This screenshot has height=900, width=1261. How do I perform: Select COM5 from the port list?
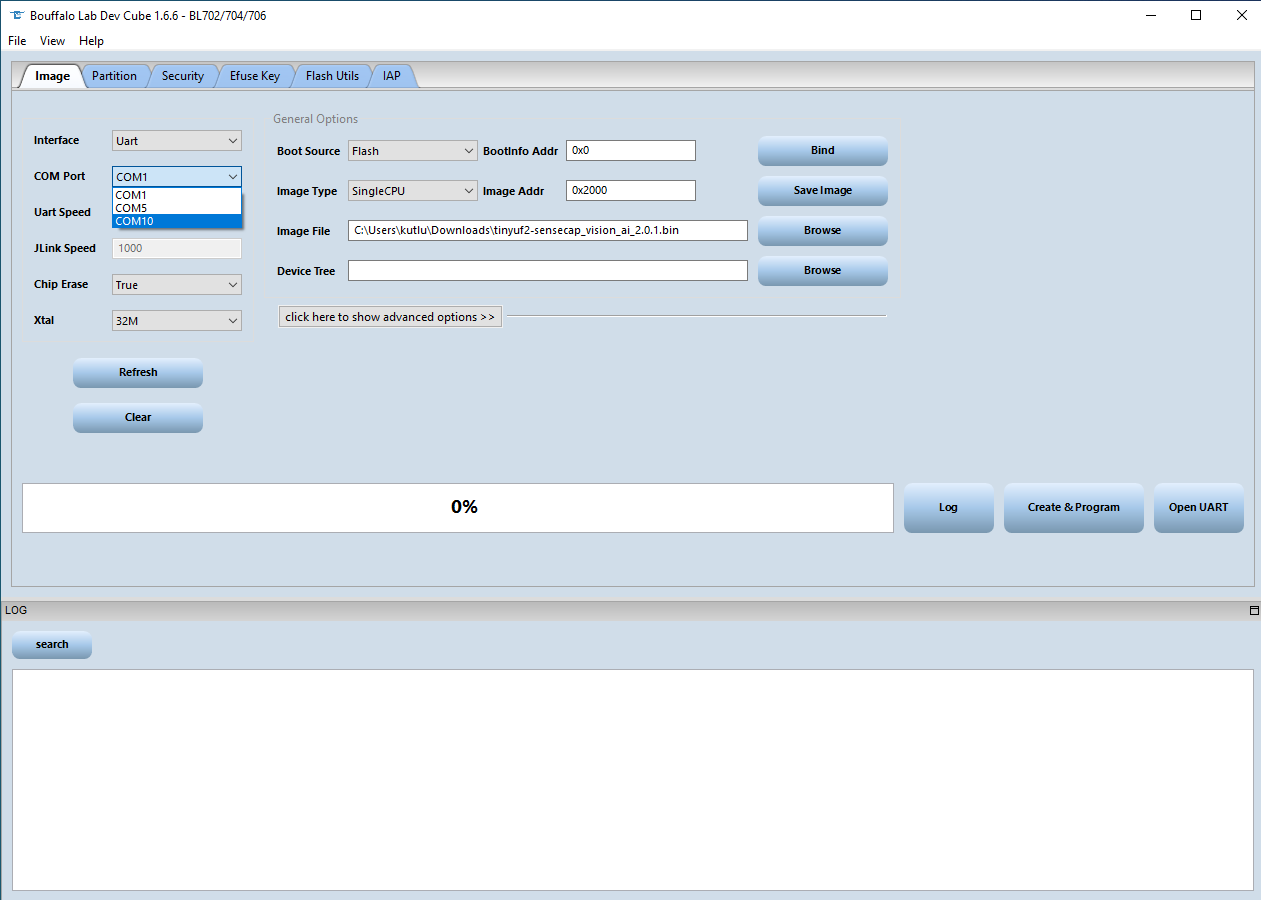pos(177,208)
